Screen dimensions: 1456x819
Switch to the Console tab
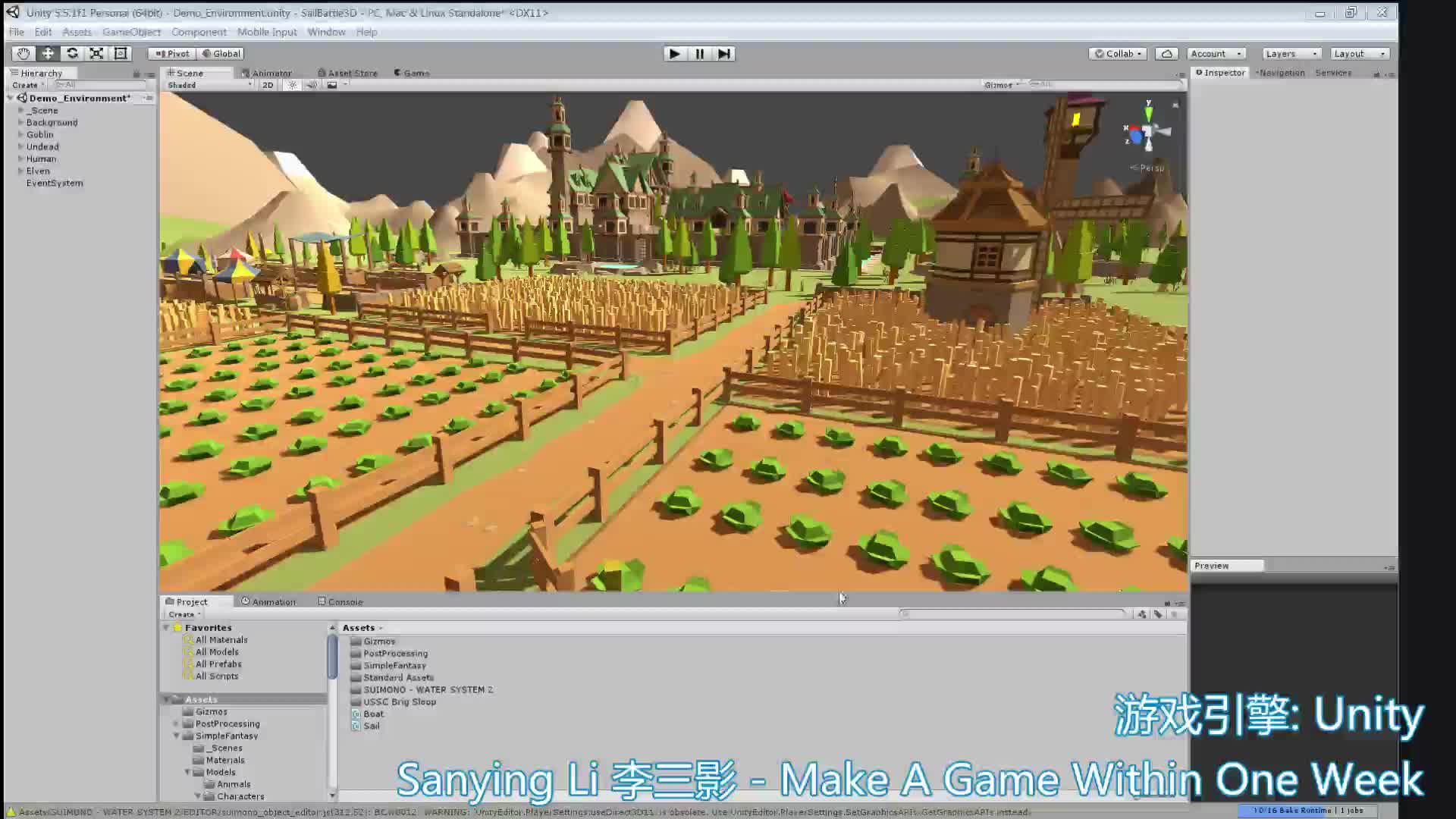(x=340, y=601)
